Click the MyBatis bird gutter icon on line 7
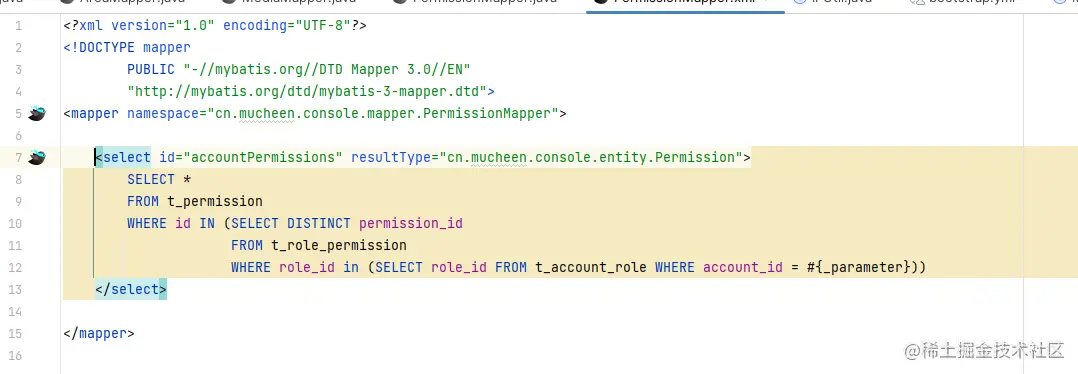 click(37, 157)
